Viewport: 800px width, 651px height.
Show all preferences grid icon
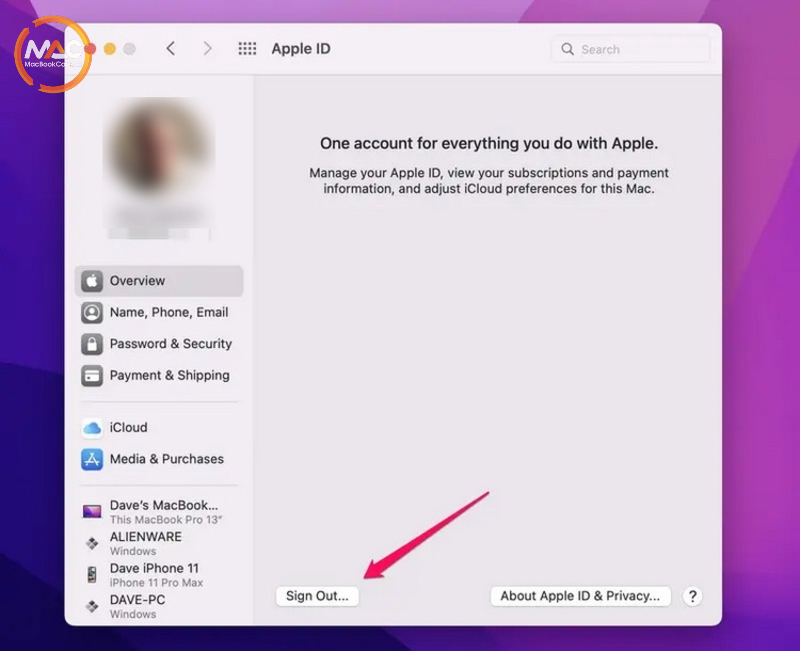(247, 49)
